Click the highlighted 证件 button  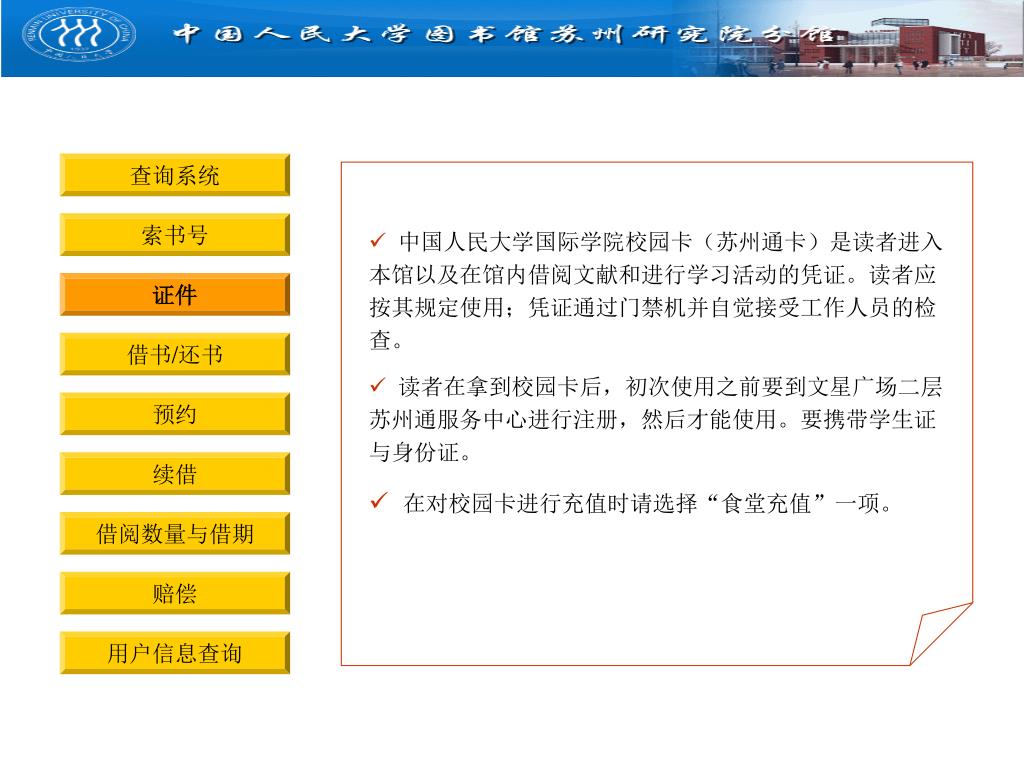click(x=174, y=295)
